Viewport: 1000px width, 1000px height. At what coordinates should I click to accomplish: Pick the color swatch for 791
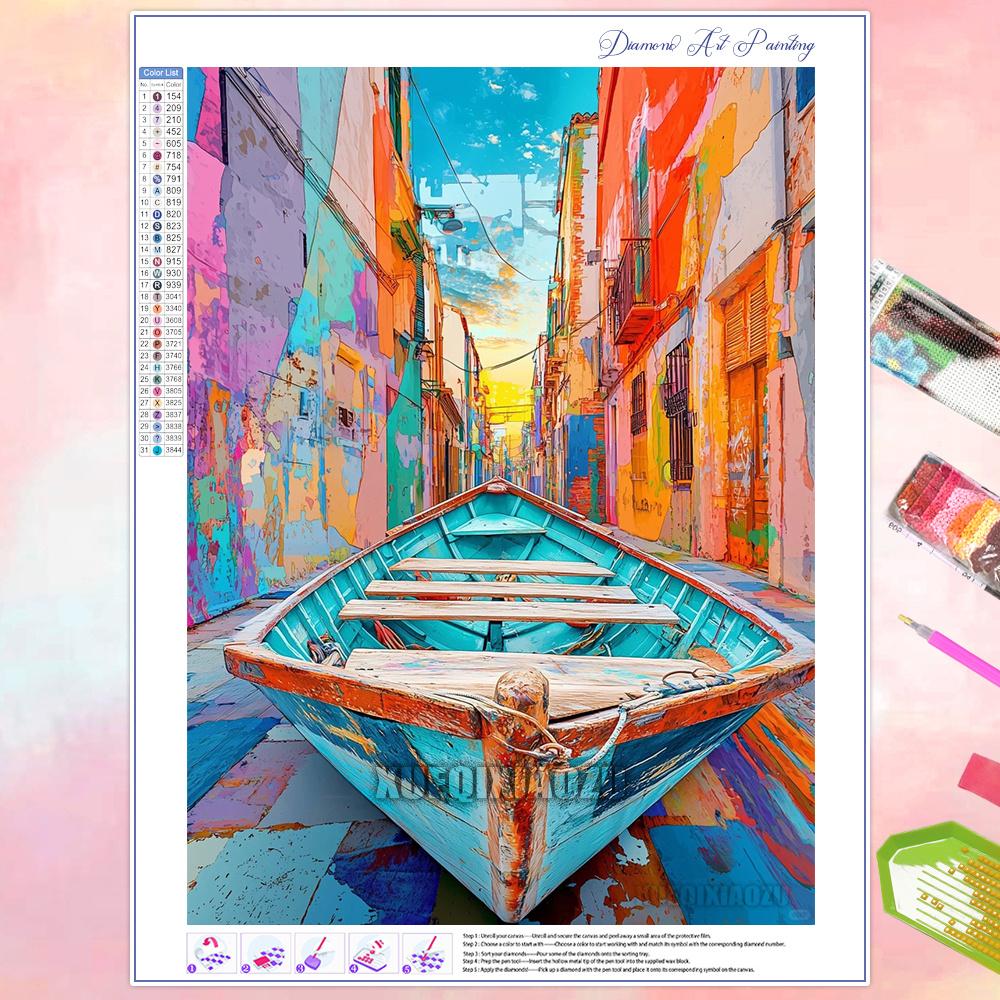tap(157, 179)
